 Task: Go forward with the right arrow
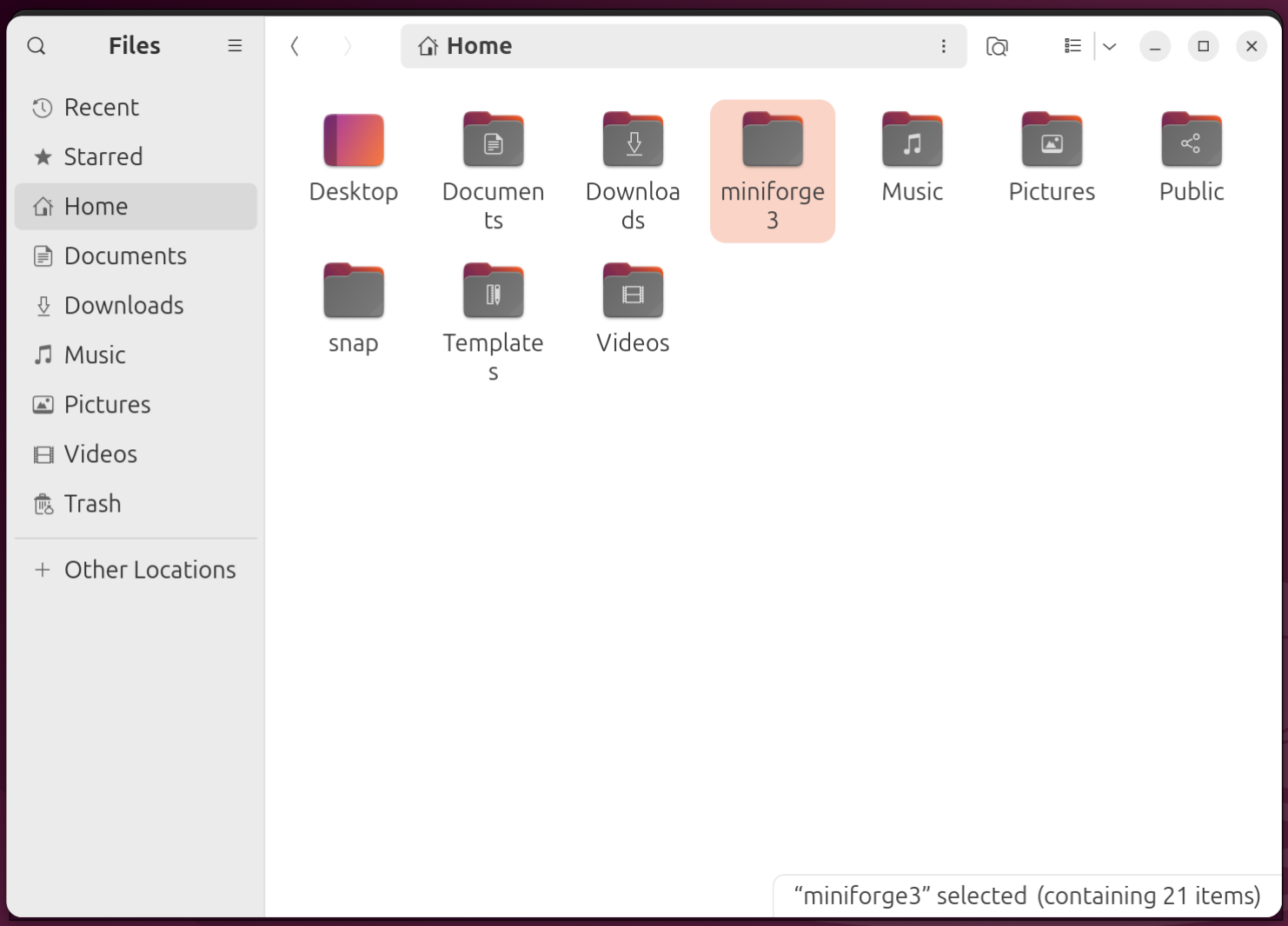(347, 46)
